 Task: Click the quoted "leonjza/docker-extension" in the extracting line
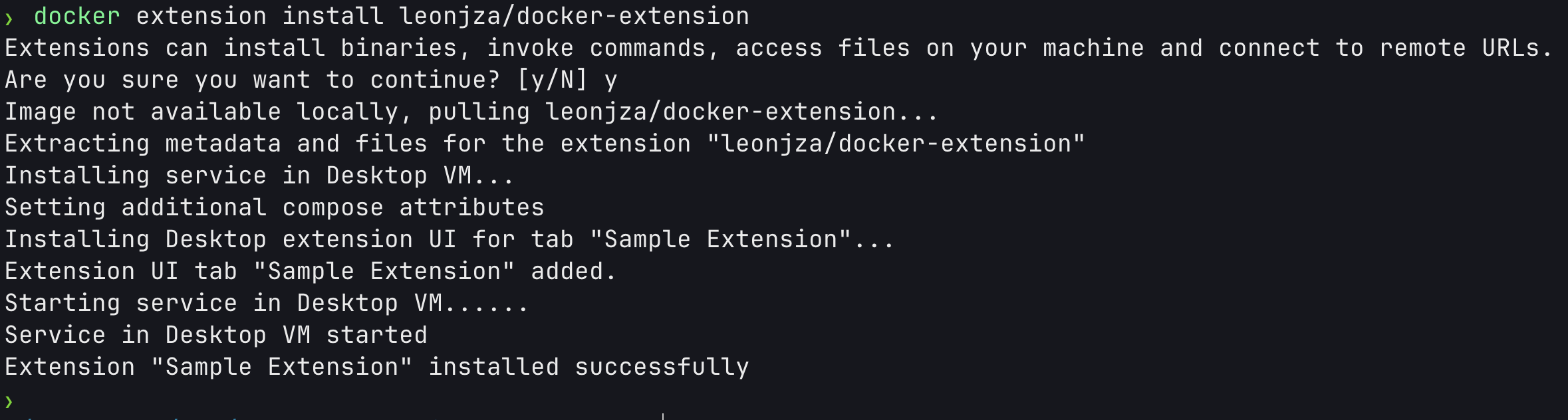pyautogui.click(x=896, y=144)
